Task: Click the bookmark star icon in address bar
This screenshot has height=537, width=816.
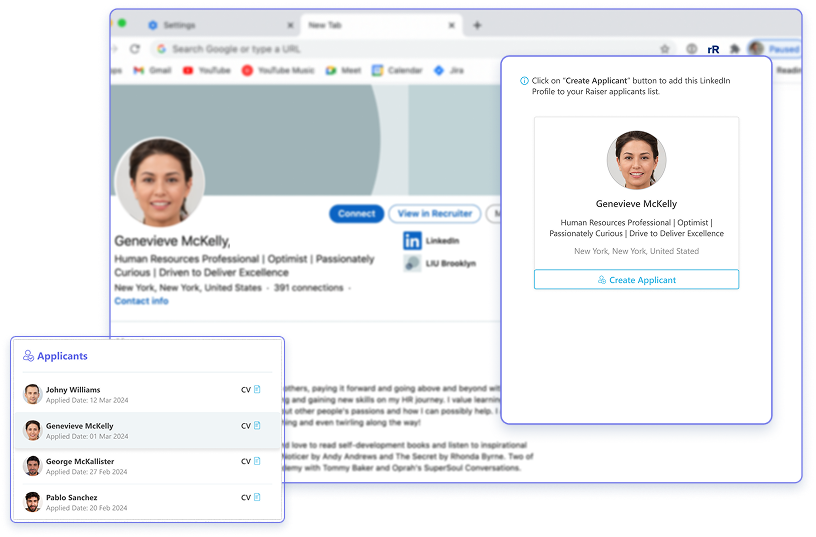Action: click(665, 49)
